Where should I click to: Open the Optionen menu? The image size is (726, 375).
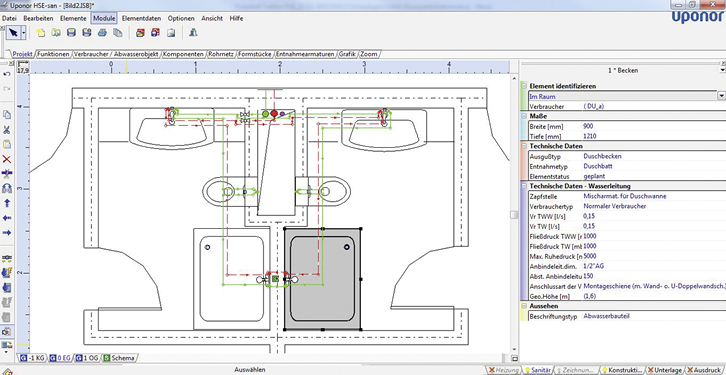181,19
